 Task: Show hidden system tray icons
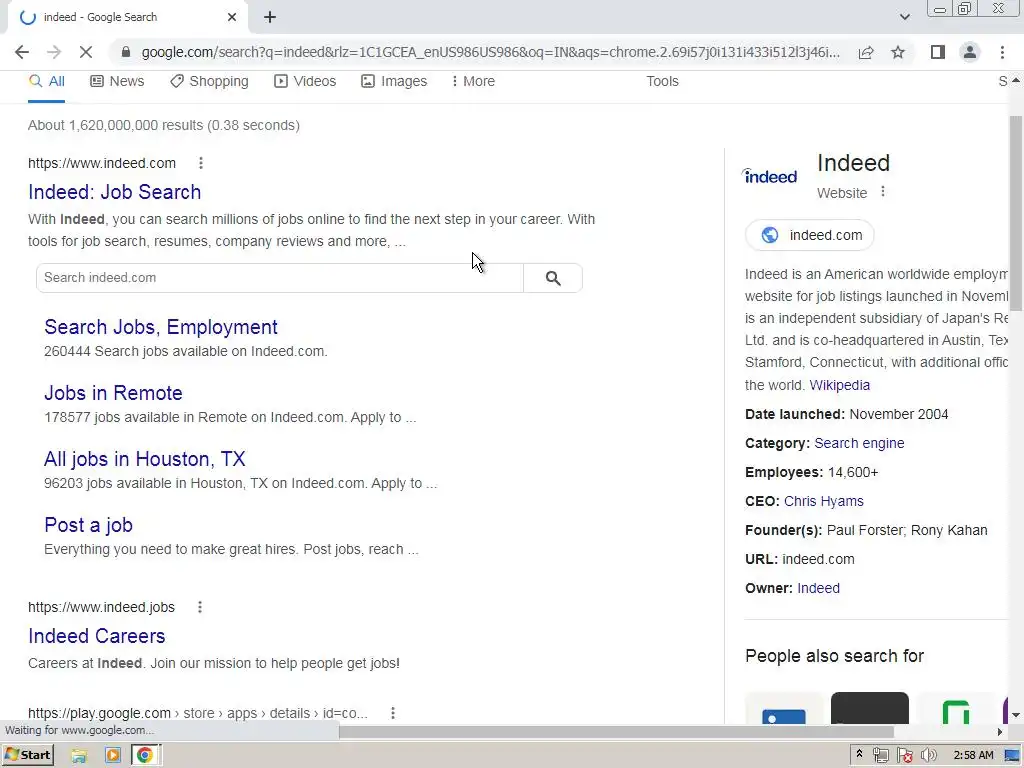[859, 754]
